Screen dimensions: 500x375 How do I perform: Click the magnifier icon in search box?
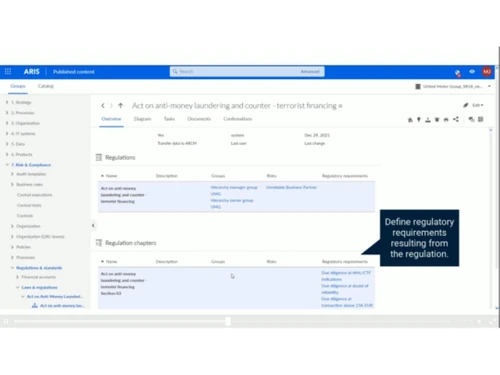[175, 71]
